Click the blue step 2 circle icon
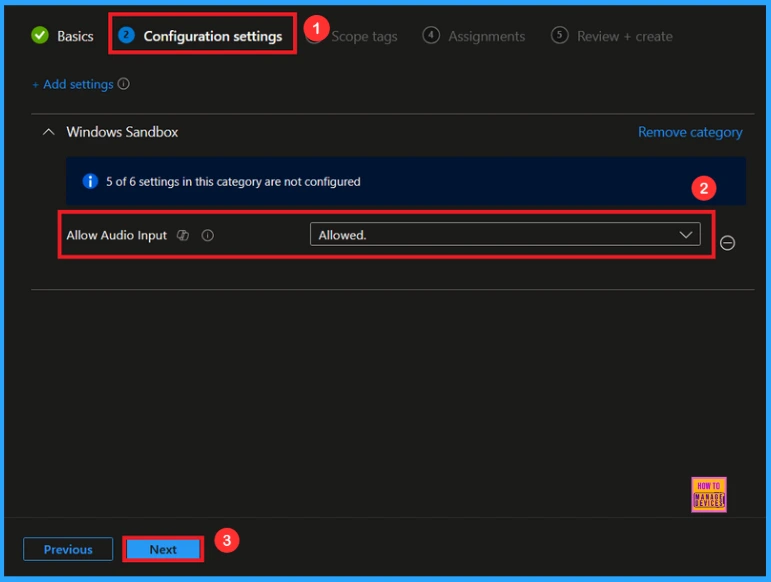The image size is (771, 582). click(126, 36)
